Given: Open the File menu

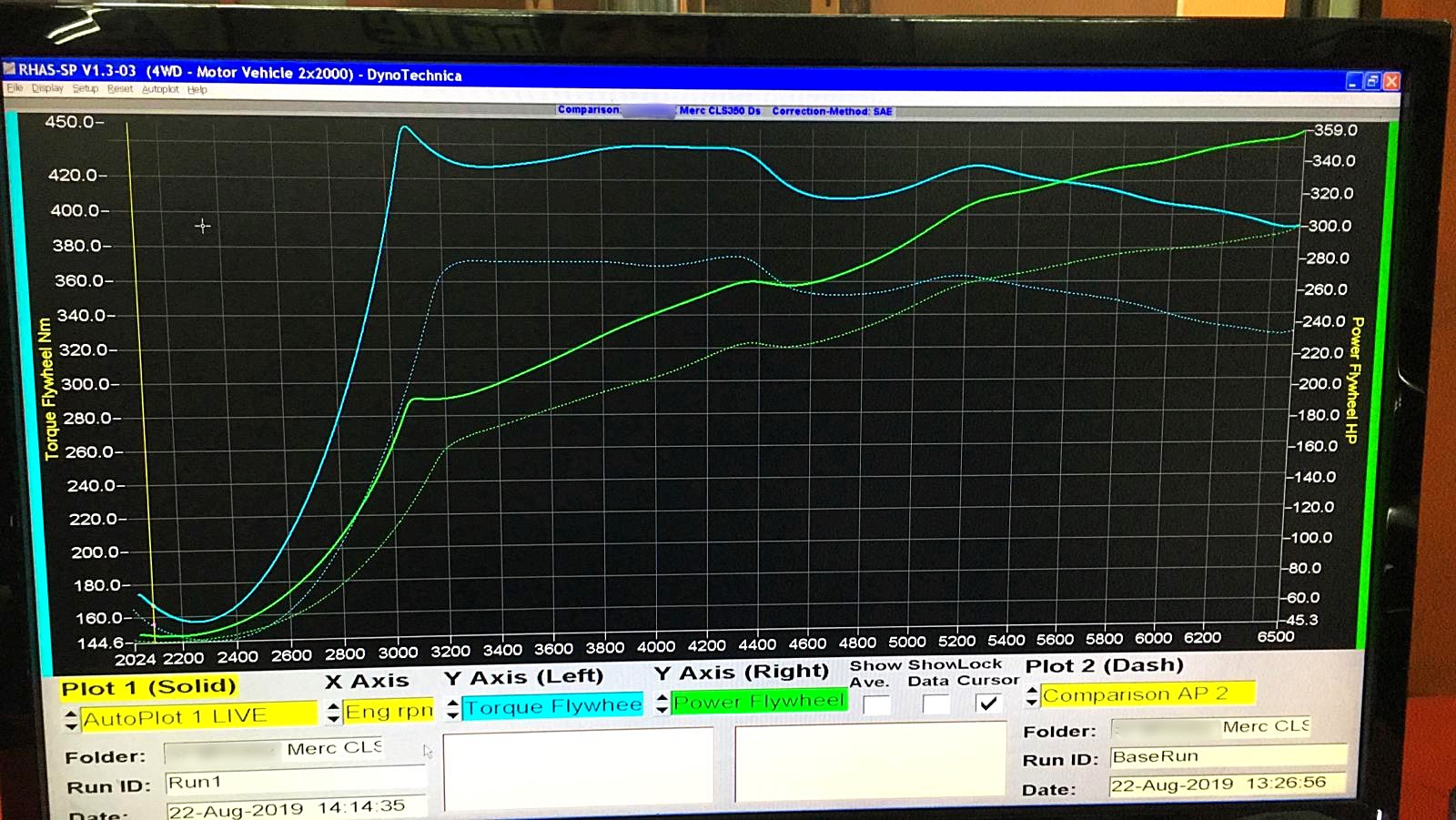Looking at the screenshot, I should [x=15, y=87].
